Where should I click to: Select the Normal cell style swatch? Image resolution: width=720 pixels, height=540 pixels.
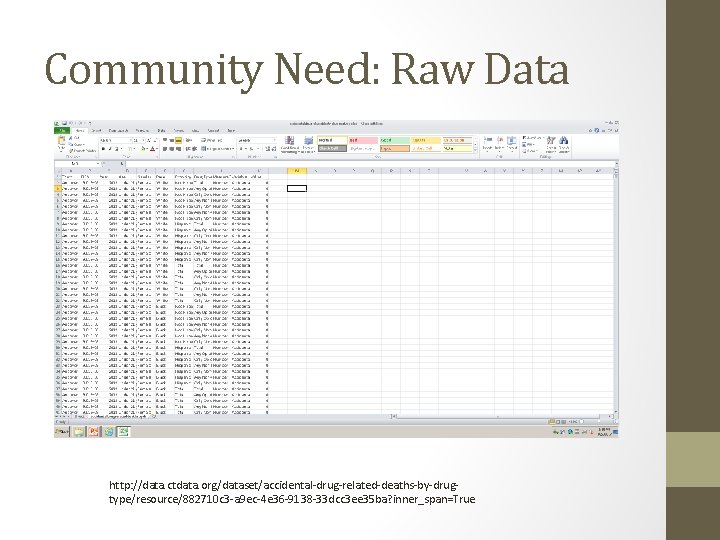(332, 140)
